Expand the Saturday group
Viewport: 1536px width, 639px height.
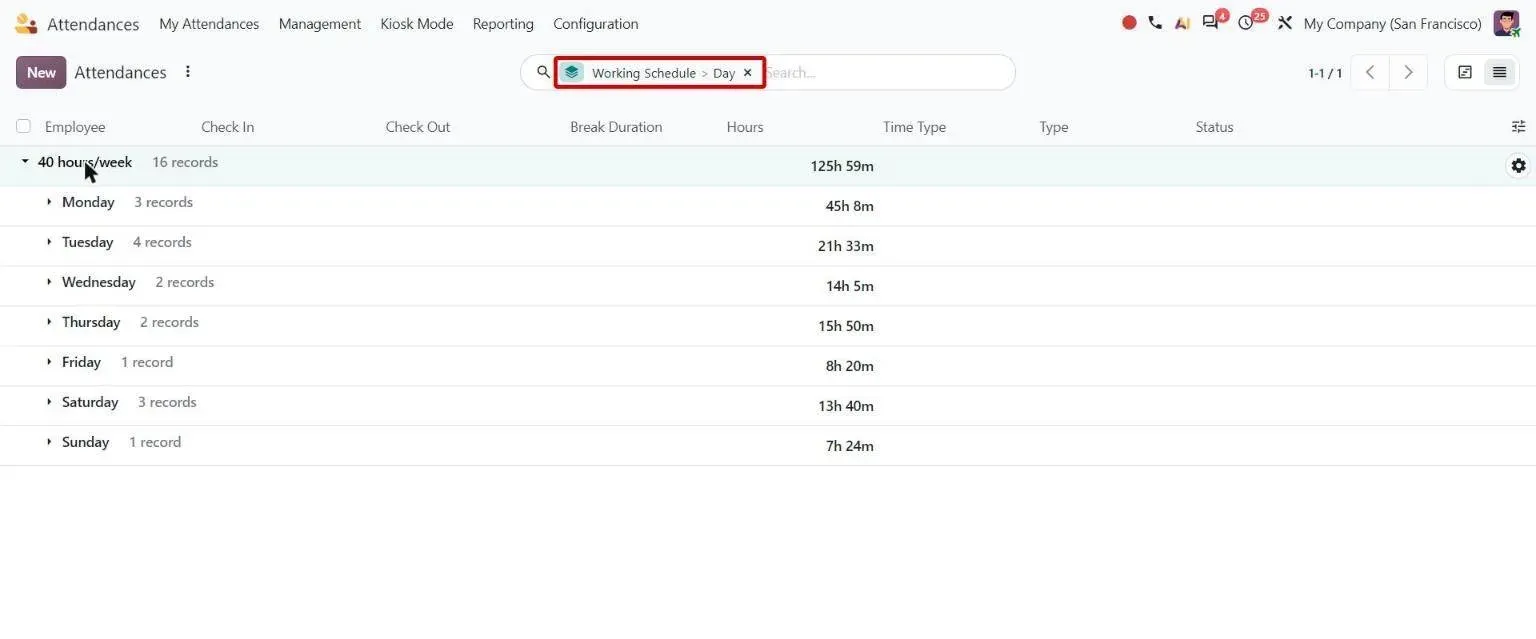pyautogui.click(x=49, y=402)
